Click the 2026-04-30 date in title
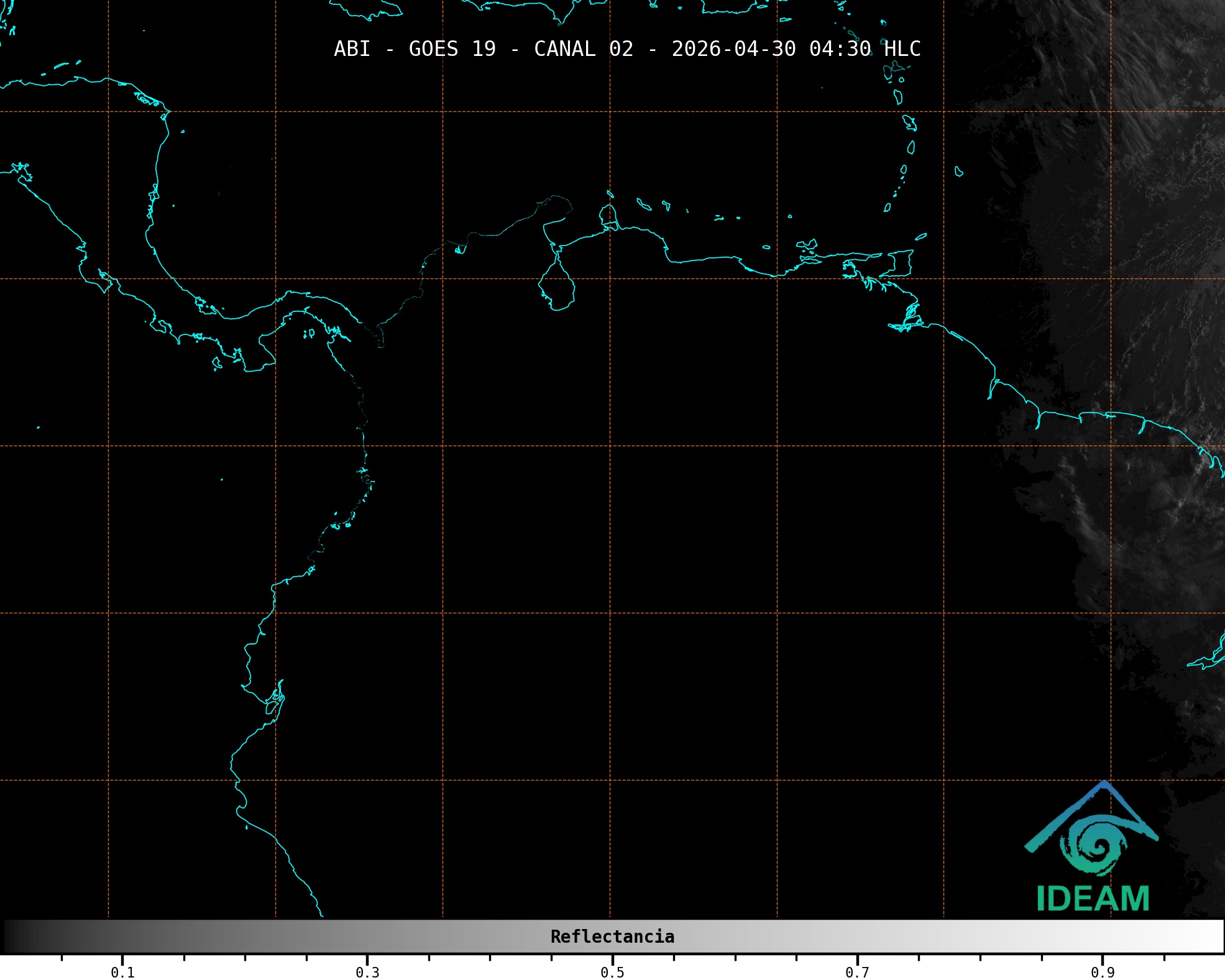The image size is (1225, 980). point(733,49)
